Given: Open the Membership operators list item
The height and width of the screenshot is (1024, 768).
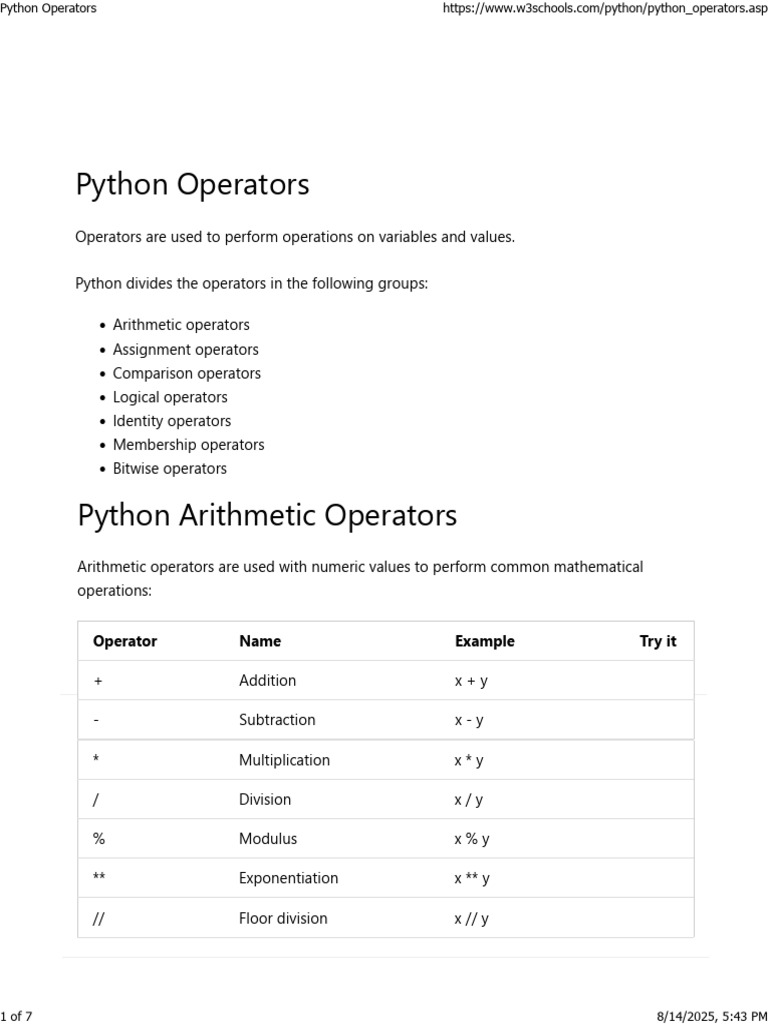Looking at the screenshot, I should (188, 445).
